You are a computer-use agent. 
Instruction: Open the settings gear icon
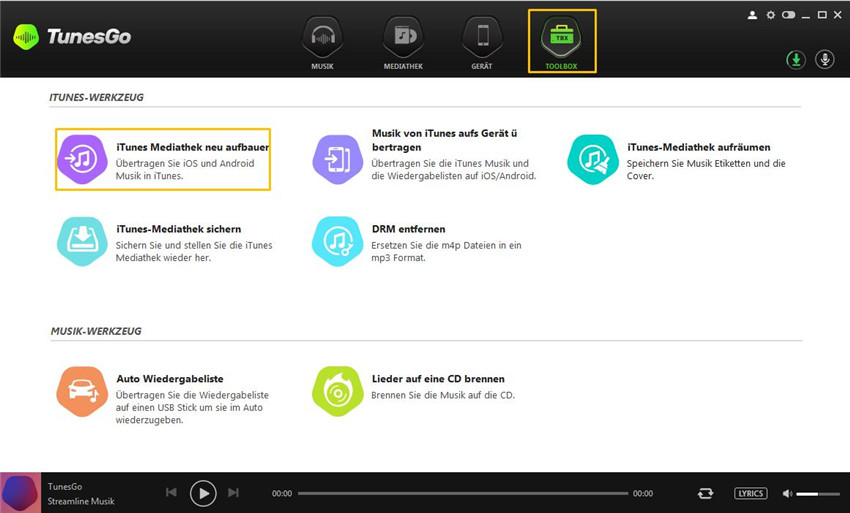point(770,15)
